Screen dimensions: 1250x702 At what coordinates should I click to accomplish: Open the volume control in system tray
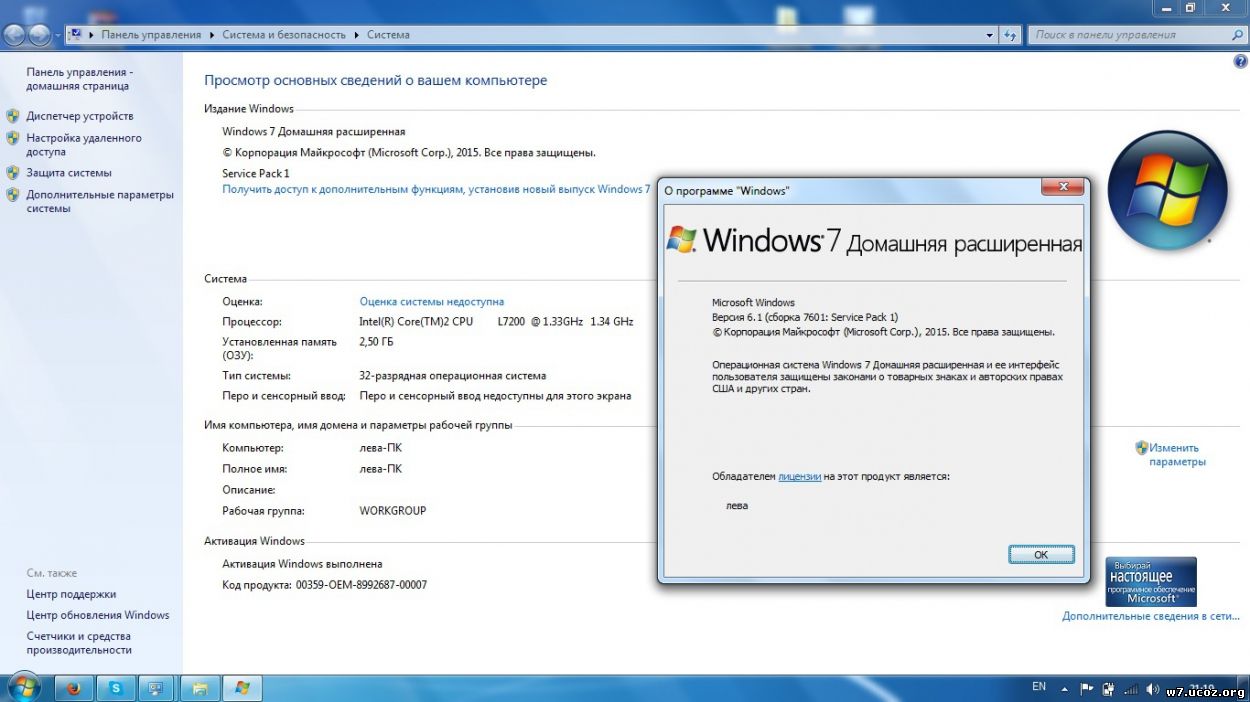tap(1153, 688)
